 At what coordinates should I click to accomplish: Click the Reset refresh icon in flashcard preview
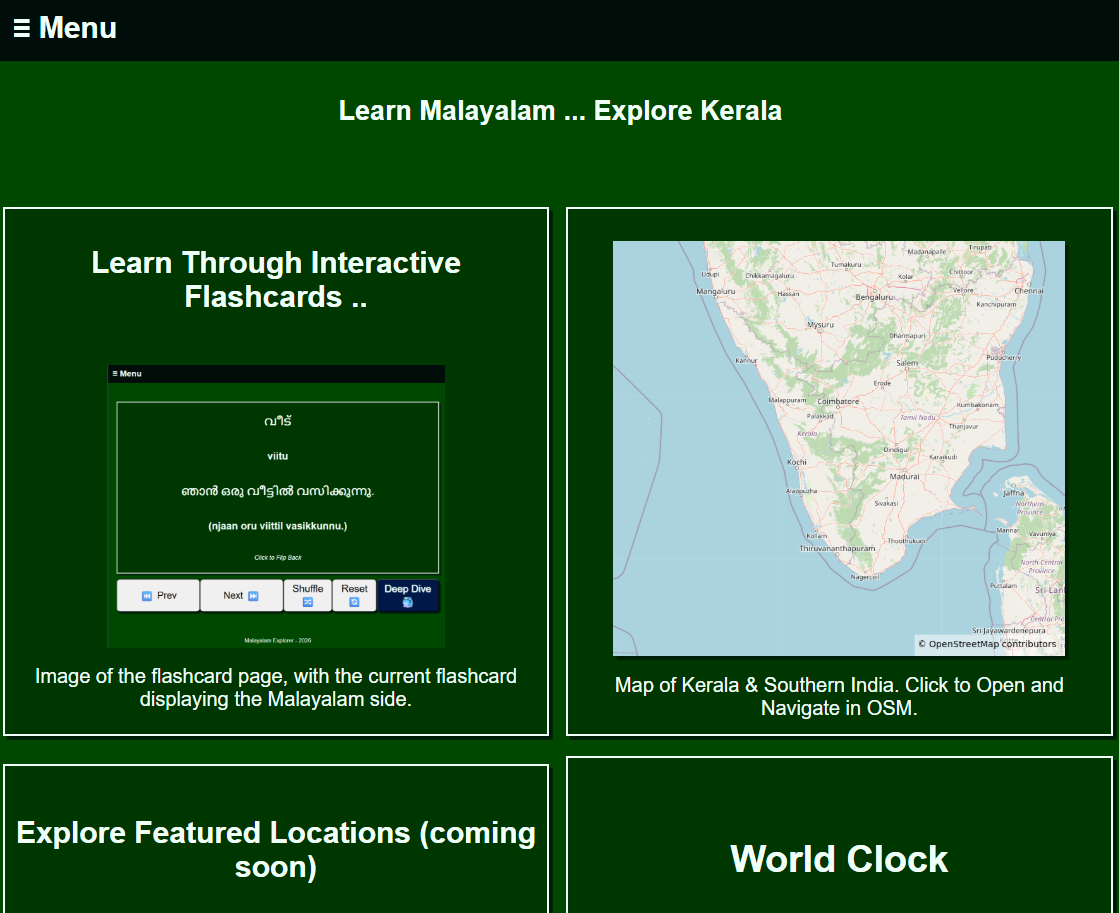tap(354, 602)
